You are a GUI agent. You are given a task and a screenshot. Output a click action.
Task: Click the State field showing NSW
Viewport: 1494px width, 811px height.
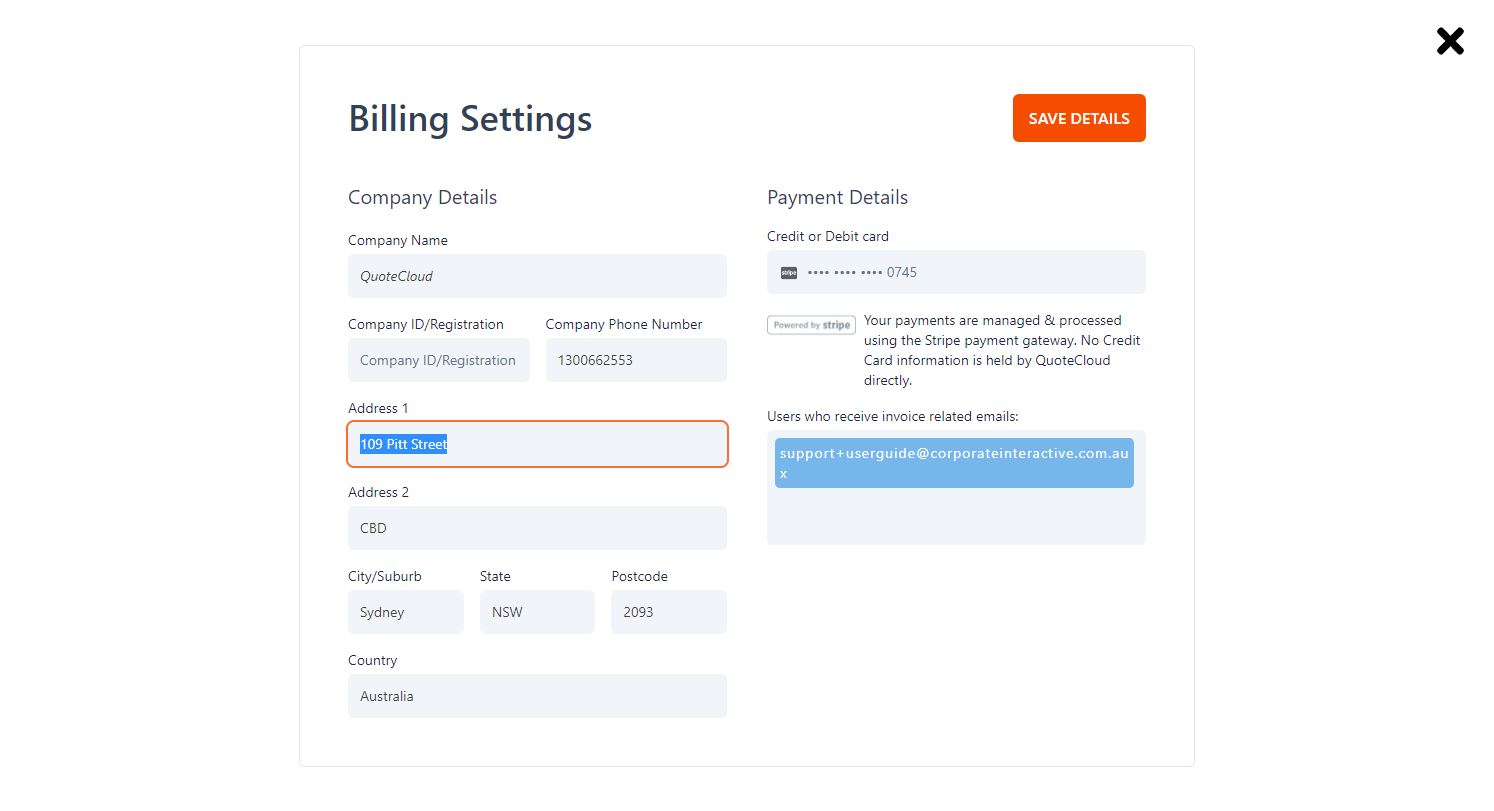pyautogui.click(x=537, y=611)
